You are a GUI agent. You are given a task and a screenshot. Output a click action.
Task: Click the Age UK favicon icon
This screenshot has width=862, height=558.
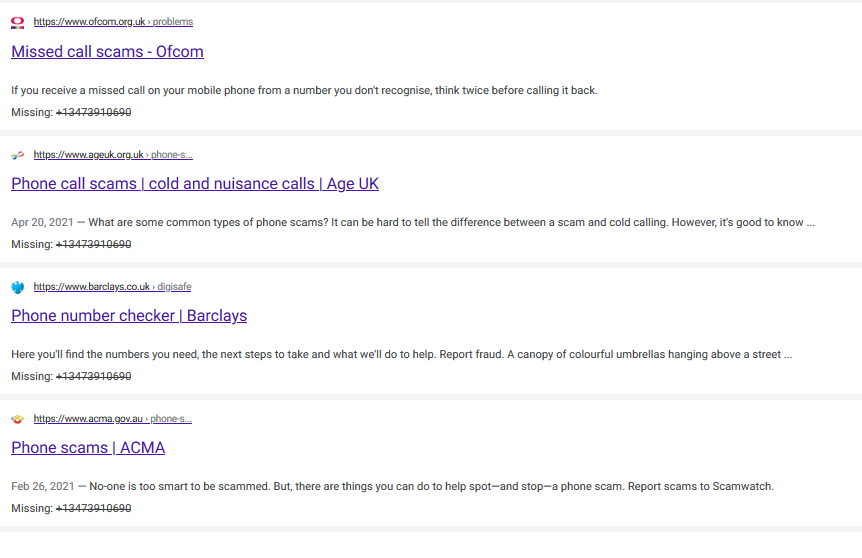point(18,155)
